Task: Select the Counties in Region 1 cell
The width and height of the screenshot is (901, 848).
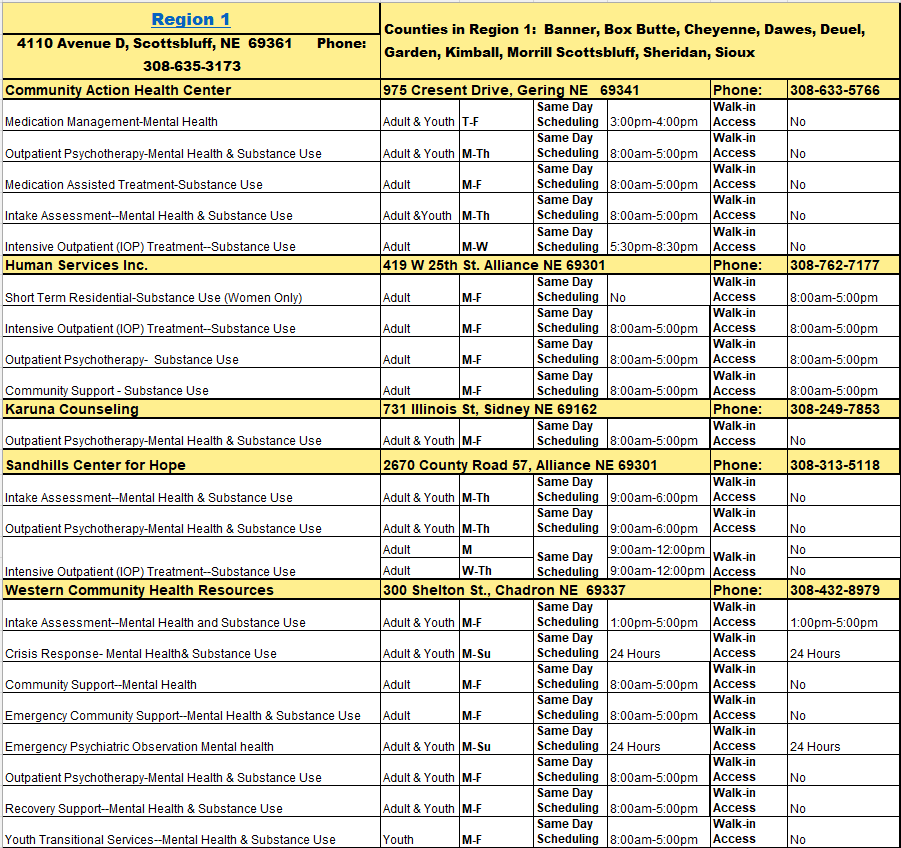Action: [640, 41]
